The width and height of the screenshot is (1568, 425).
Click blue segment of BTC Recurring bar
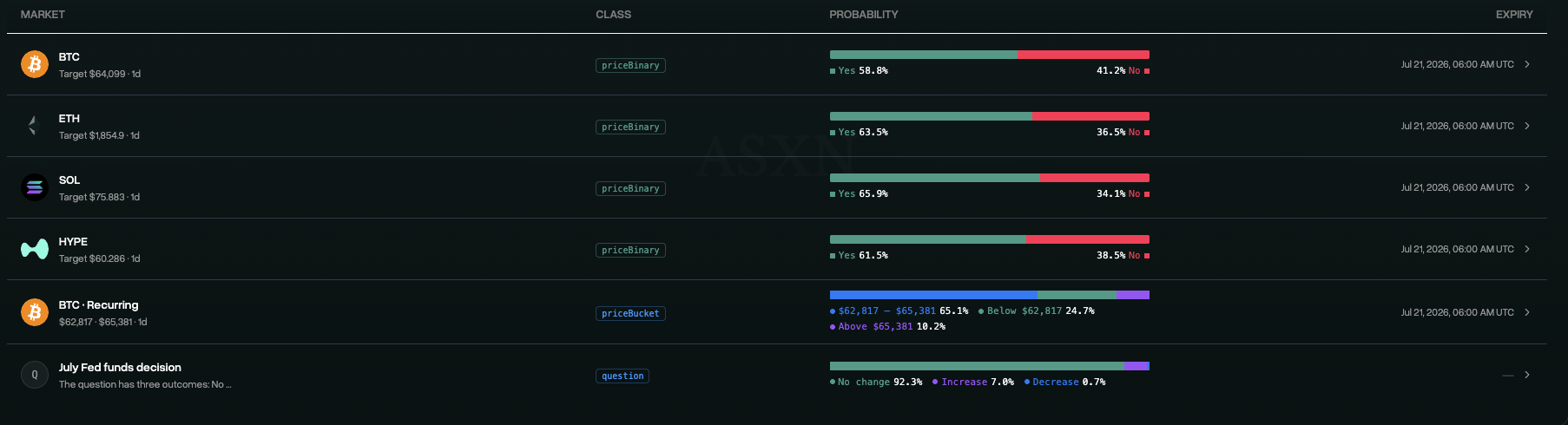pyautogui.click(x=933, y=295)
